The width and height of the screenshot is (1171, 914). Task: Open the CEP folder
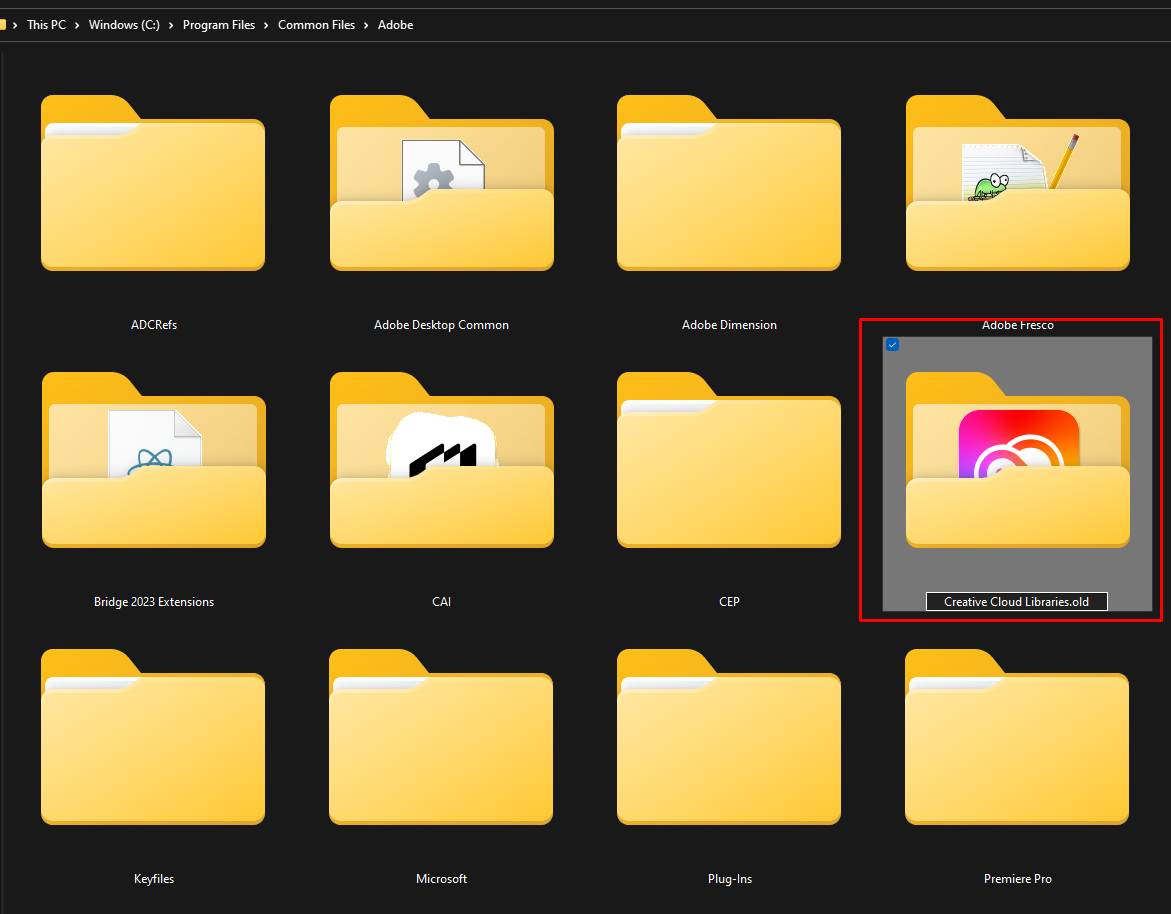pyautogui.click(x=729, y=460)
